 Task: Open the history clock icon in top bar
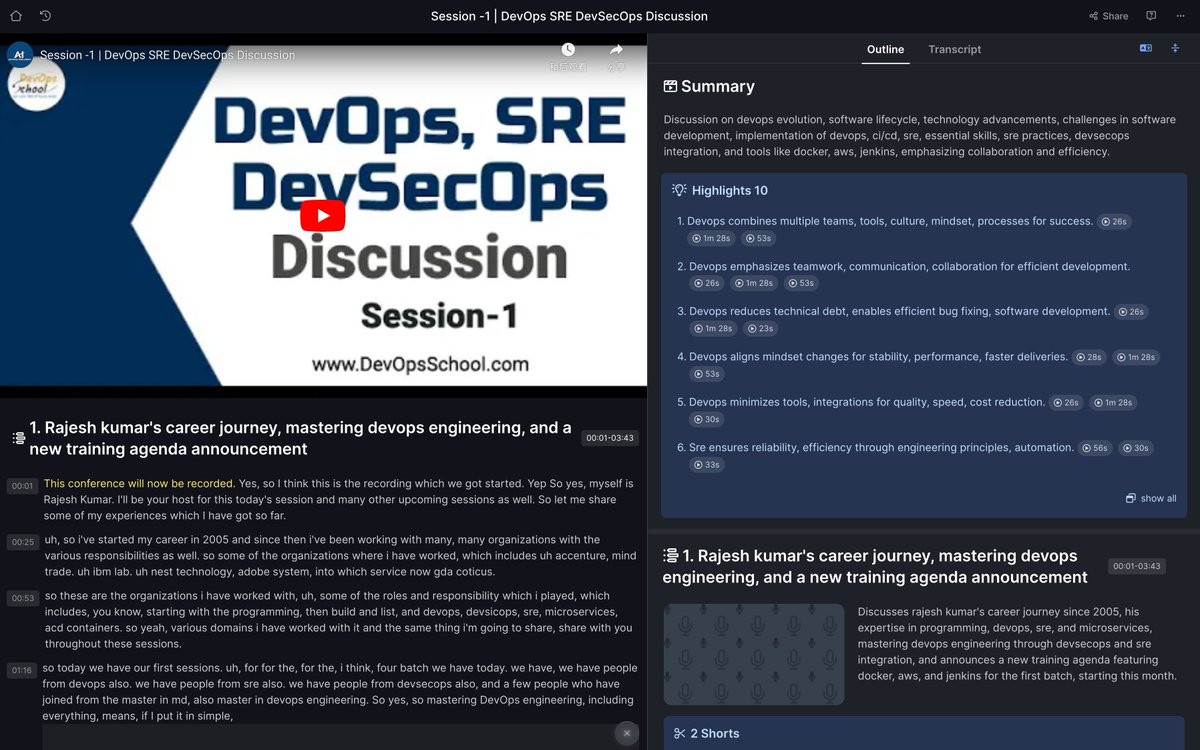[x=45, y=16]
